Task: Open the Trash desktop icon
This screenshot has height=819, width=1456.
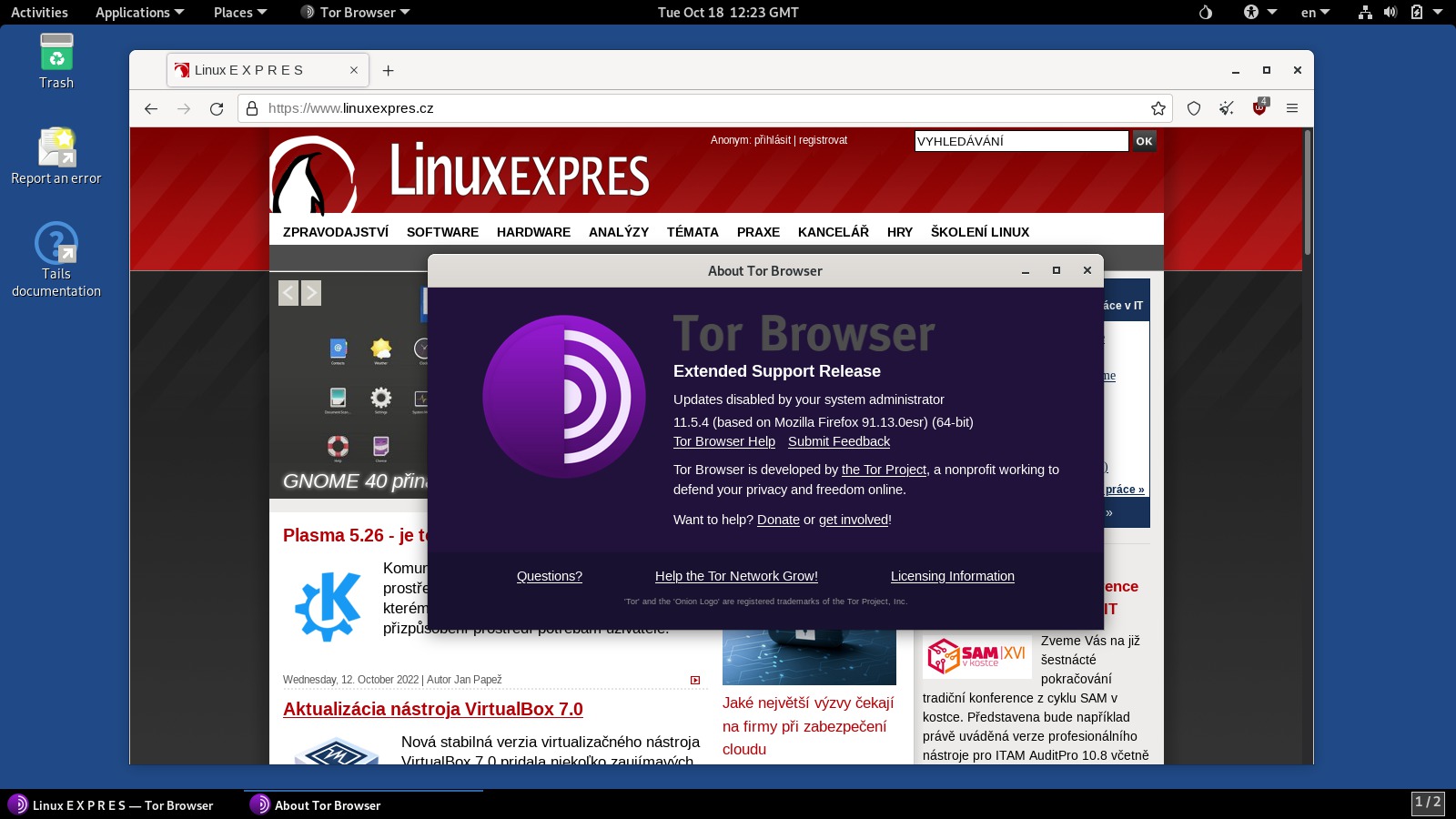Action: tap(56, 62)
